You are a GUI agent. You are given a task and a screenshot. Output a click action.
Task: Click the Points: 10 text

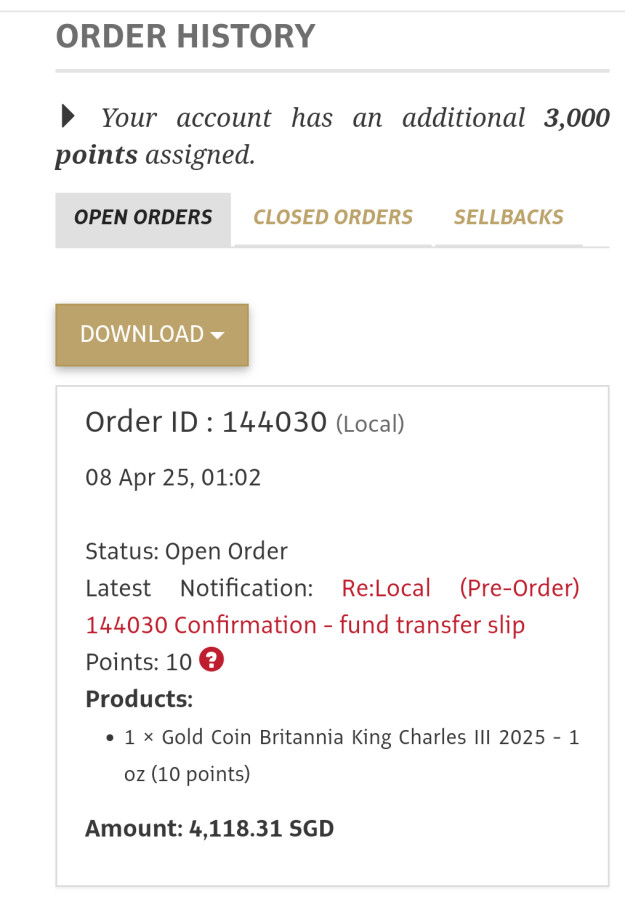tap(138, 661)
